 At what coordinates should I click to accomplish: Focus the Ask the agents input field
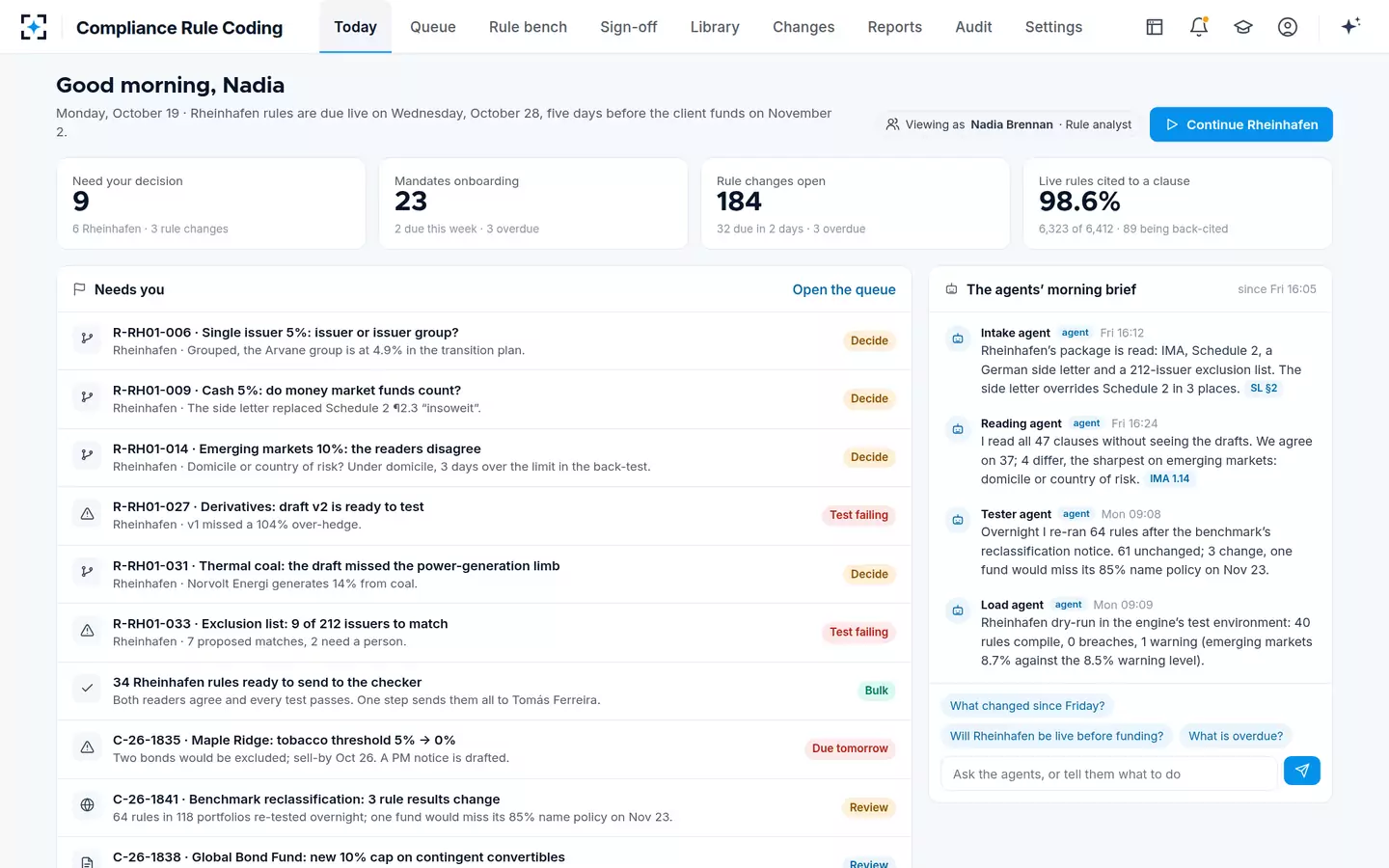[x=1108, y=773]
